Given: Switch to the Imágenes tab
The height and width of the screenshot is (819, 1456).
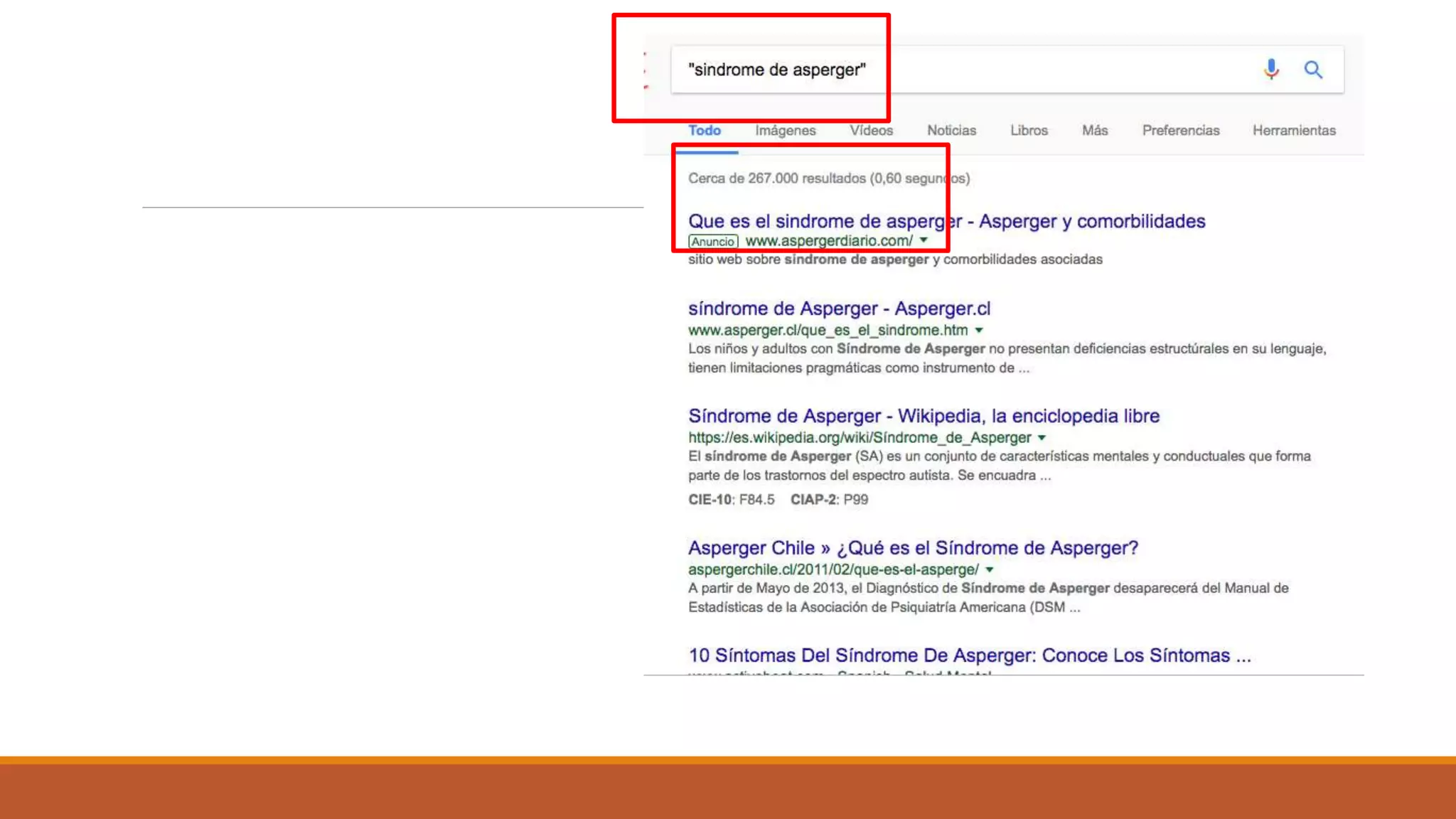Looking at the screenshot, I should pyautogui.click(x=785, y=130).
